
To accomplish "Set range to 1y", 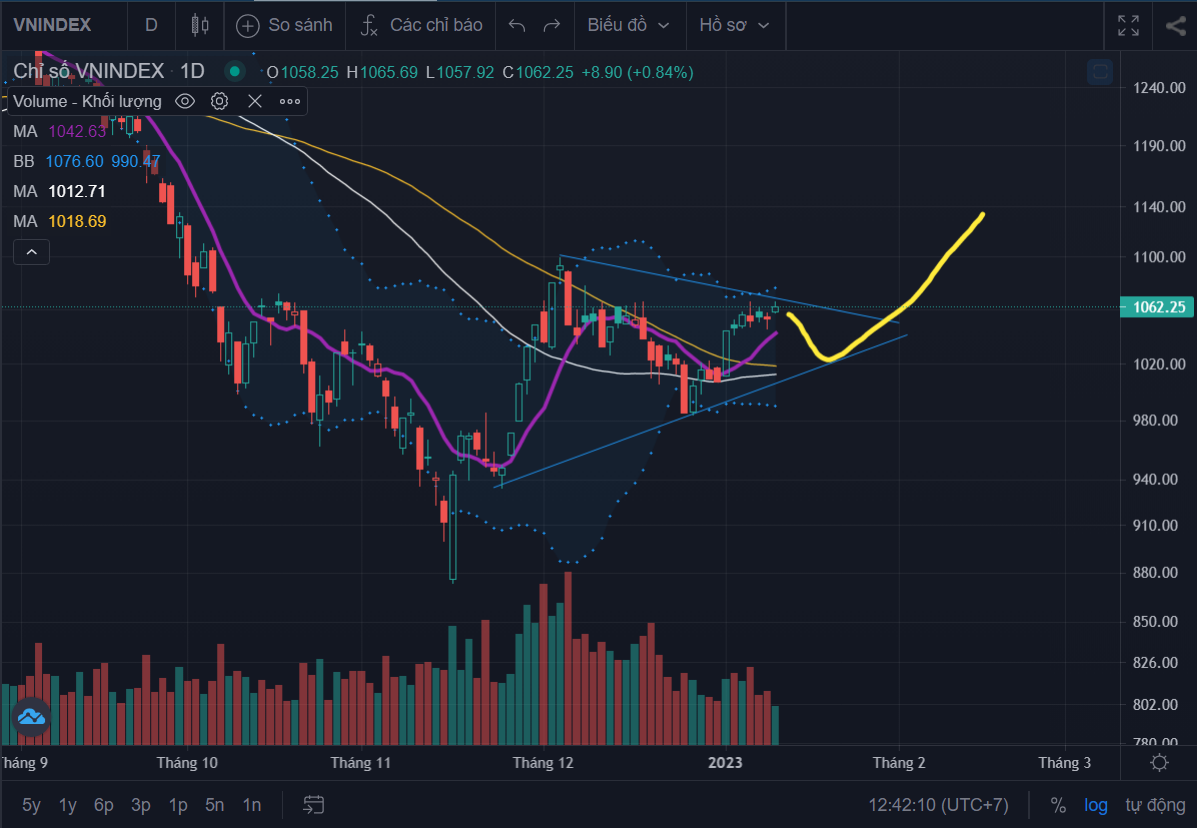I will point(68,805).
